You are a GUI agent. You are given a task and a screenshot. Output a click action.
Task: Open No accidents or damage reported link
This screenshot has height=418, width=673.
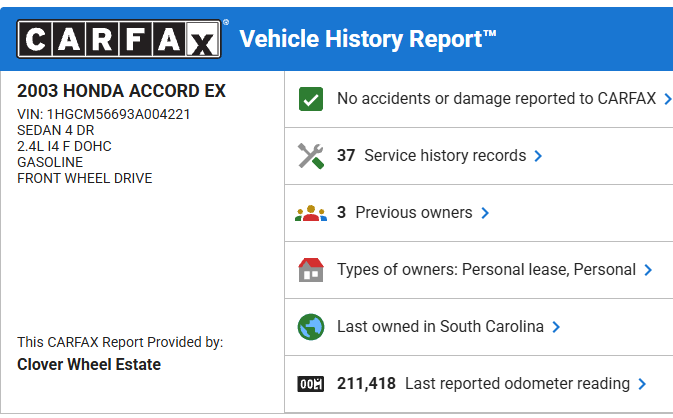496,99
